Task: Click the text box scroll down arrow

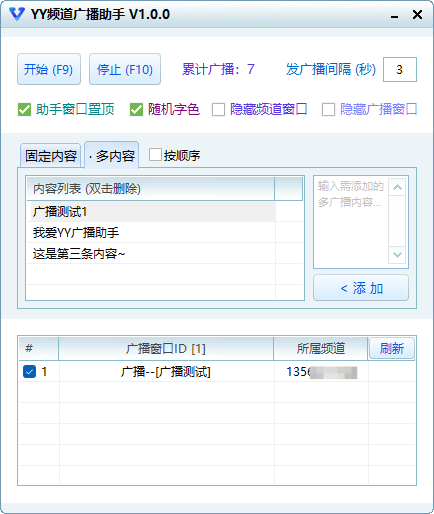Action: point(397,255)
